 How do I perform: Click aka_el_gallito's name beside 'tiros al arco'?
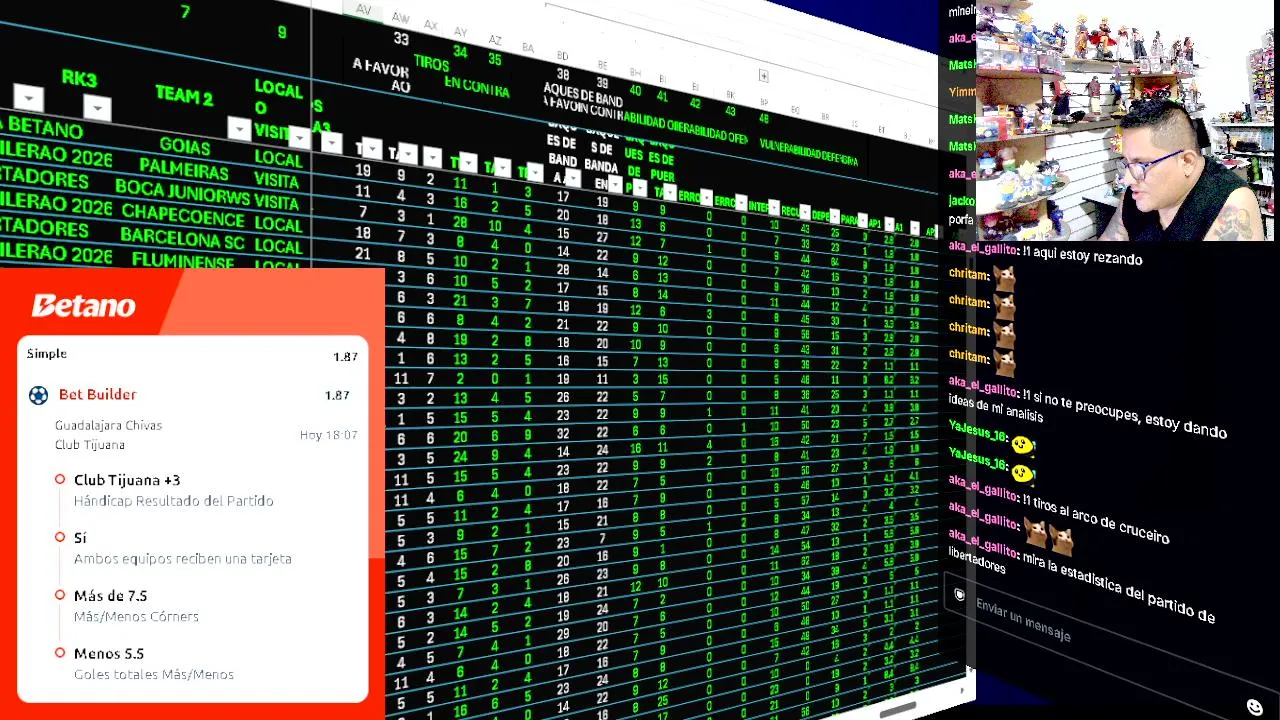pos(982,493)
